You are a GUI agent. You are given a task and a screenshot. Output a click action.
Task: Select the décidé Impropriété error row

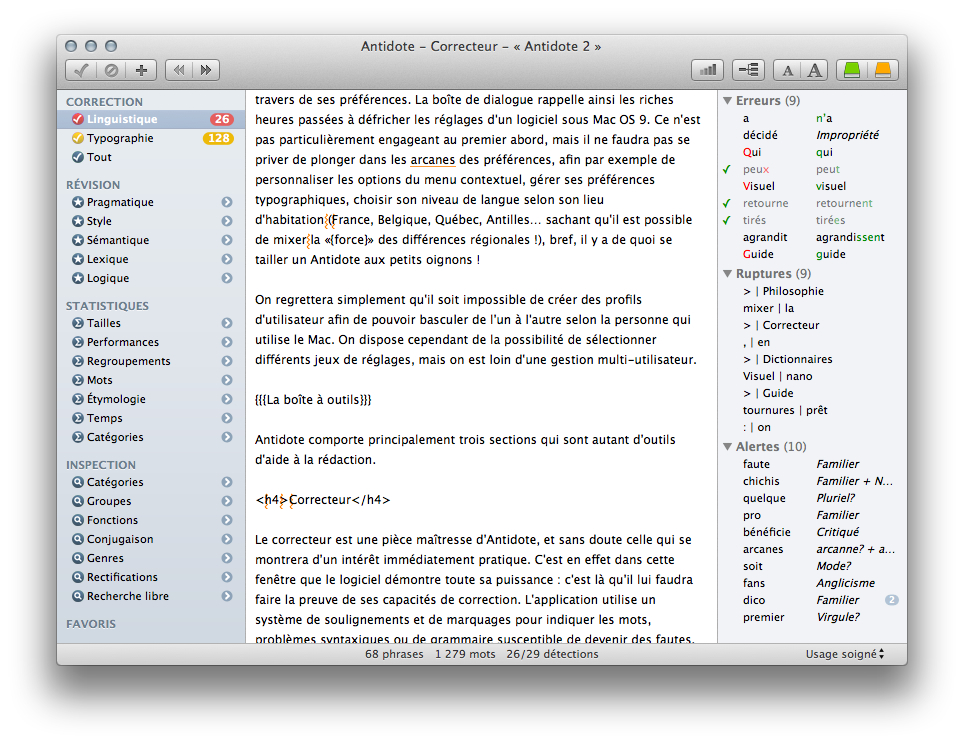[x=813, y=135]
